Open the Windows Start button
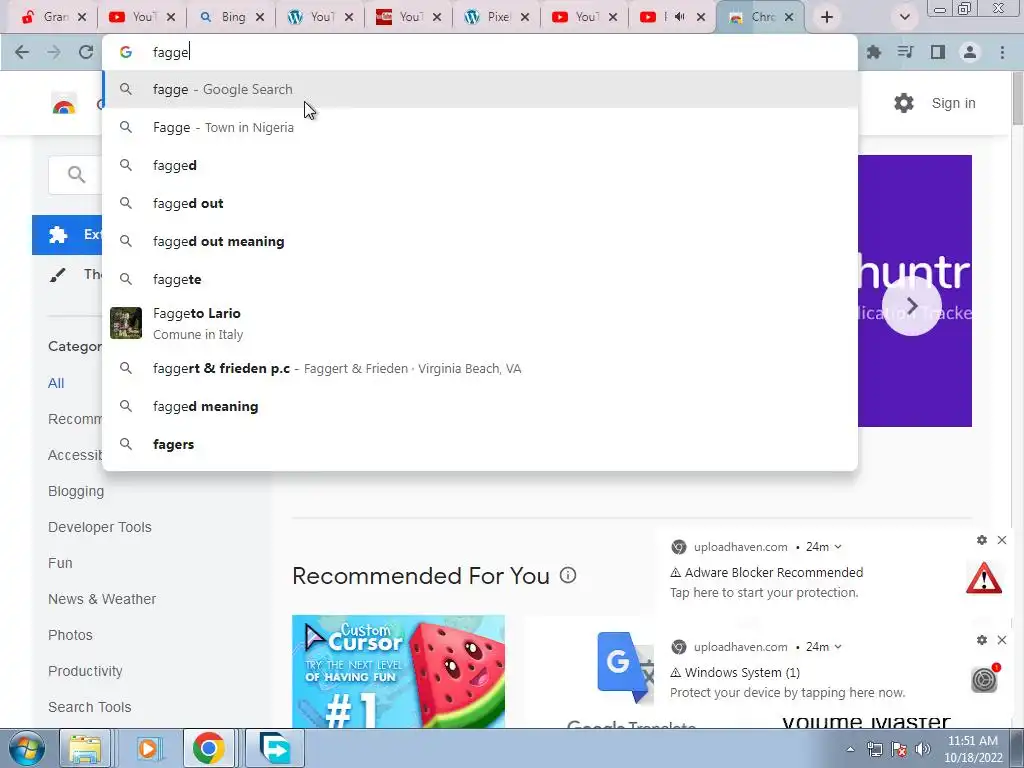 (x=26, y=748)
